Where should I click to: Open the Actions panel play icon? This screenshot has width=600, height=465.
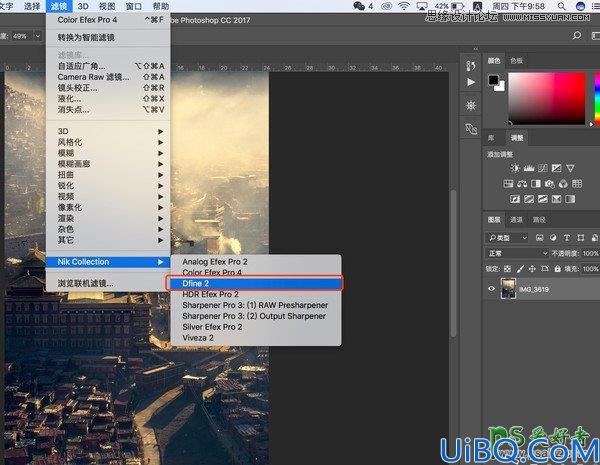(x=471, y=82)
